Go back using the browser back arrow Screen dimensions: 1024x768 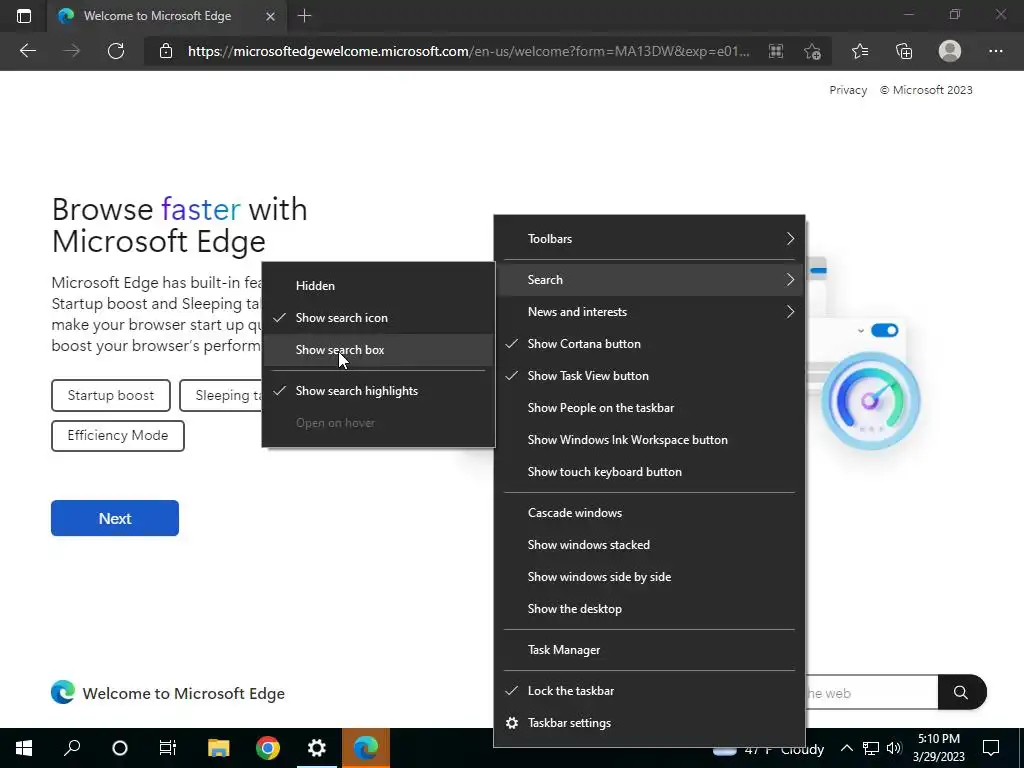28,51
